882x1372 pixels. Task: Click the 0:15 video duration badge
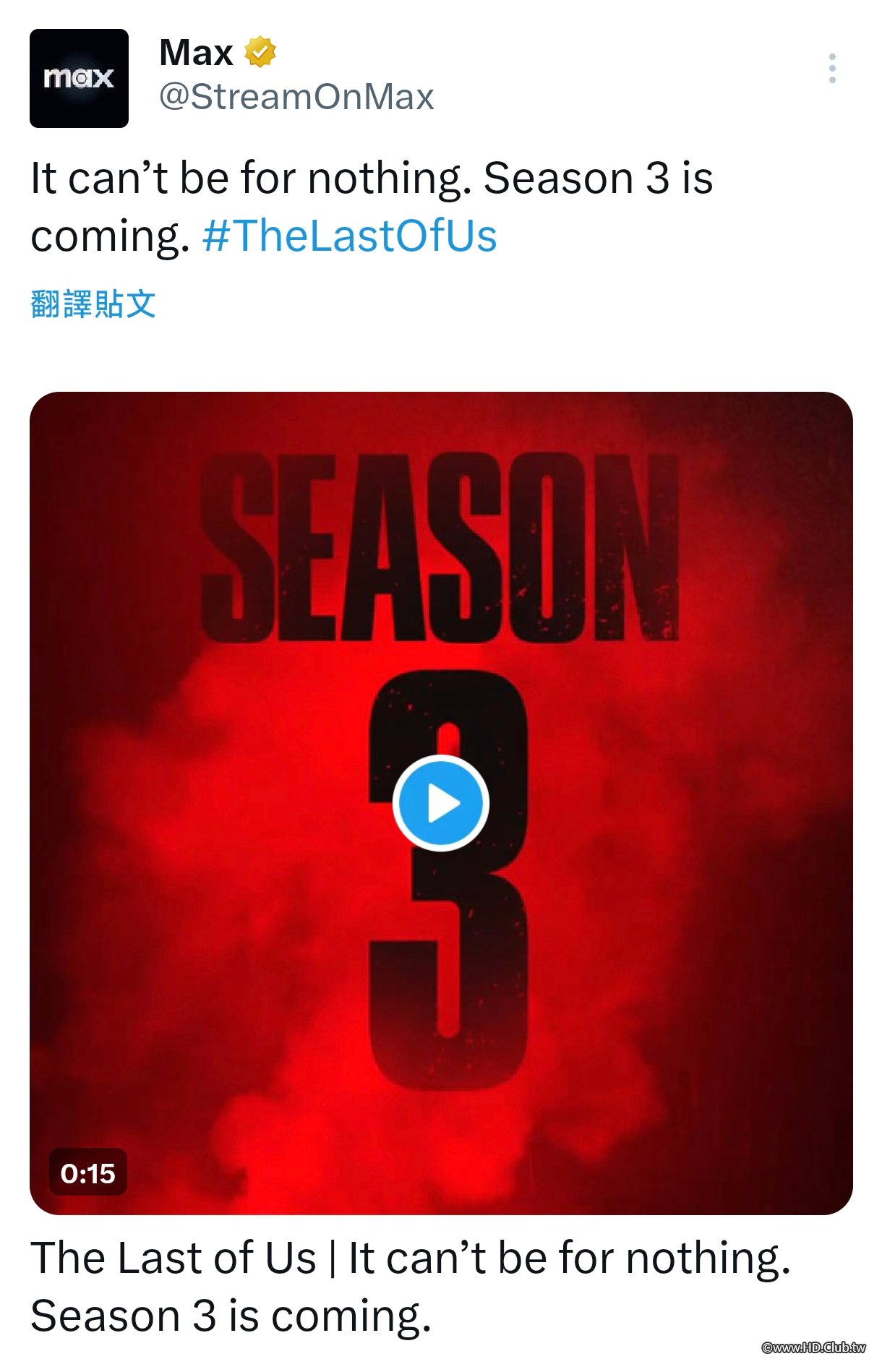tap(88, 1172)
